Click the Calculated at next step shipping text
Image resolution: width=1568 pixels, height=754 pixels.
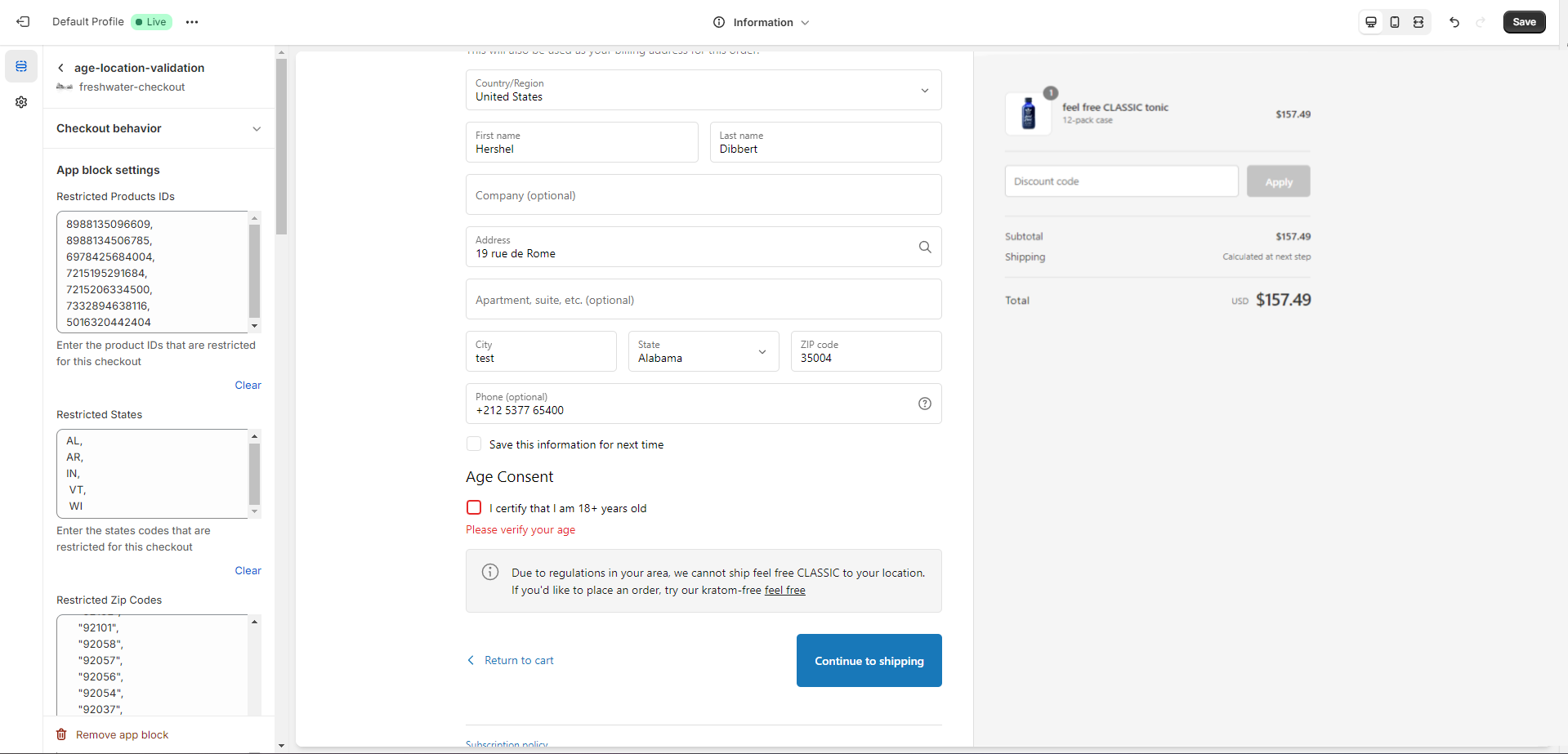coord(1266,257)
